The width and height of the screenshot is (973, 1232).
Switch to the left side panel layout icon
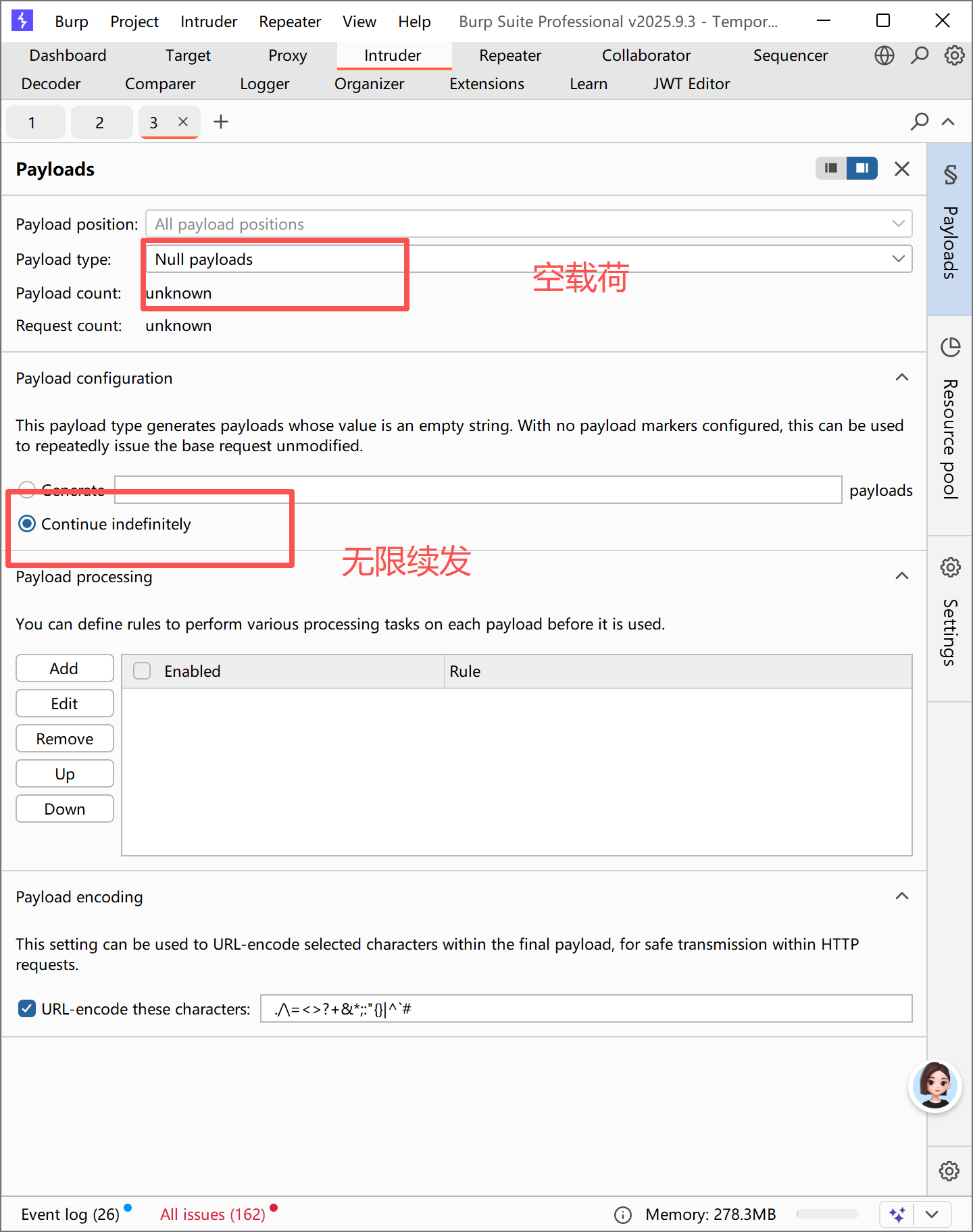(x=831, y=168)
